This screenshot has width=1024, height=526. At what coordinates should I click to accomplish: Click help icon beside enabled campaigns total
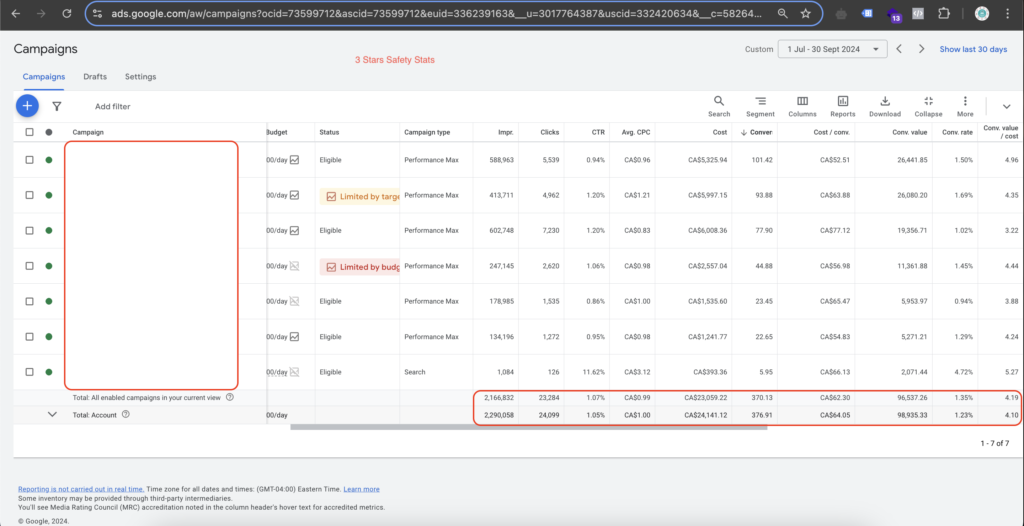pyautogui.click(x=230, y=397)
